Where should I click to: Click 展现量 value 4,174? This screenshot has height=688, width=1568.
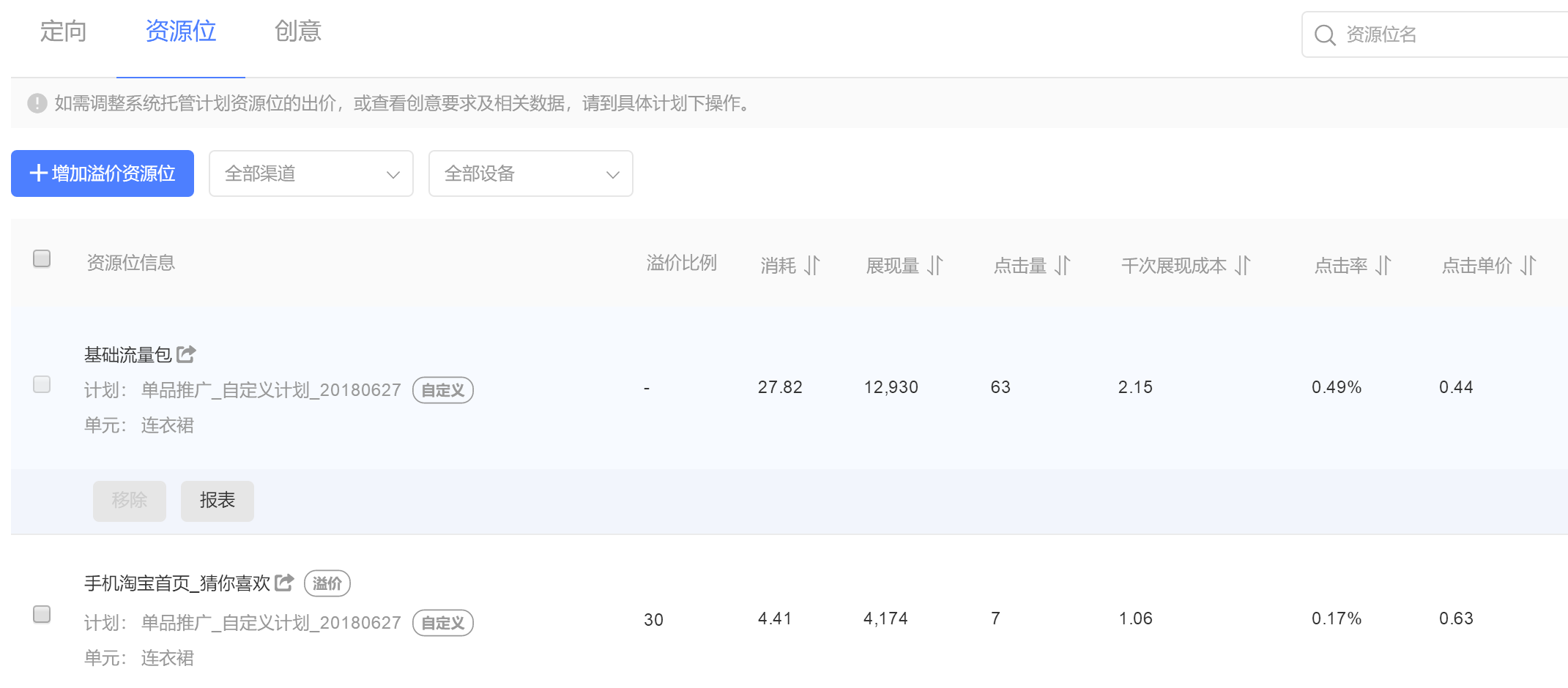click(885, 618)
